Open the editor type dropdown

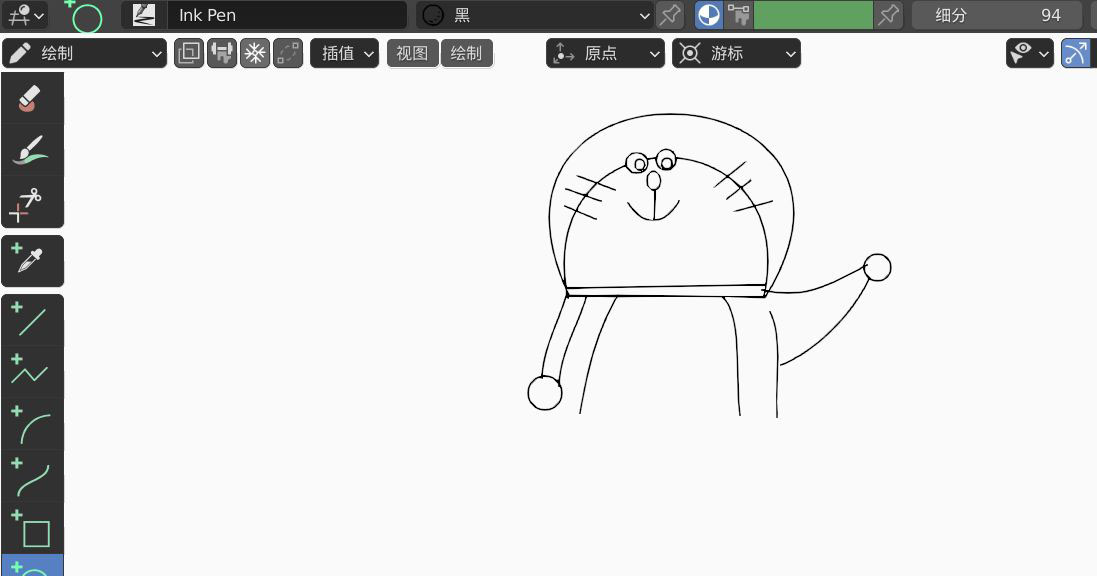click(x=24, y=15)
